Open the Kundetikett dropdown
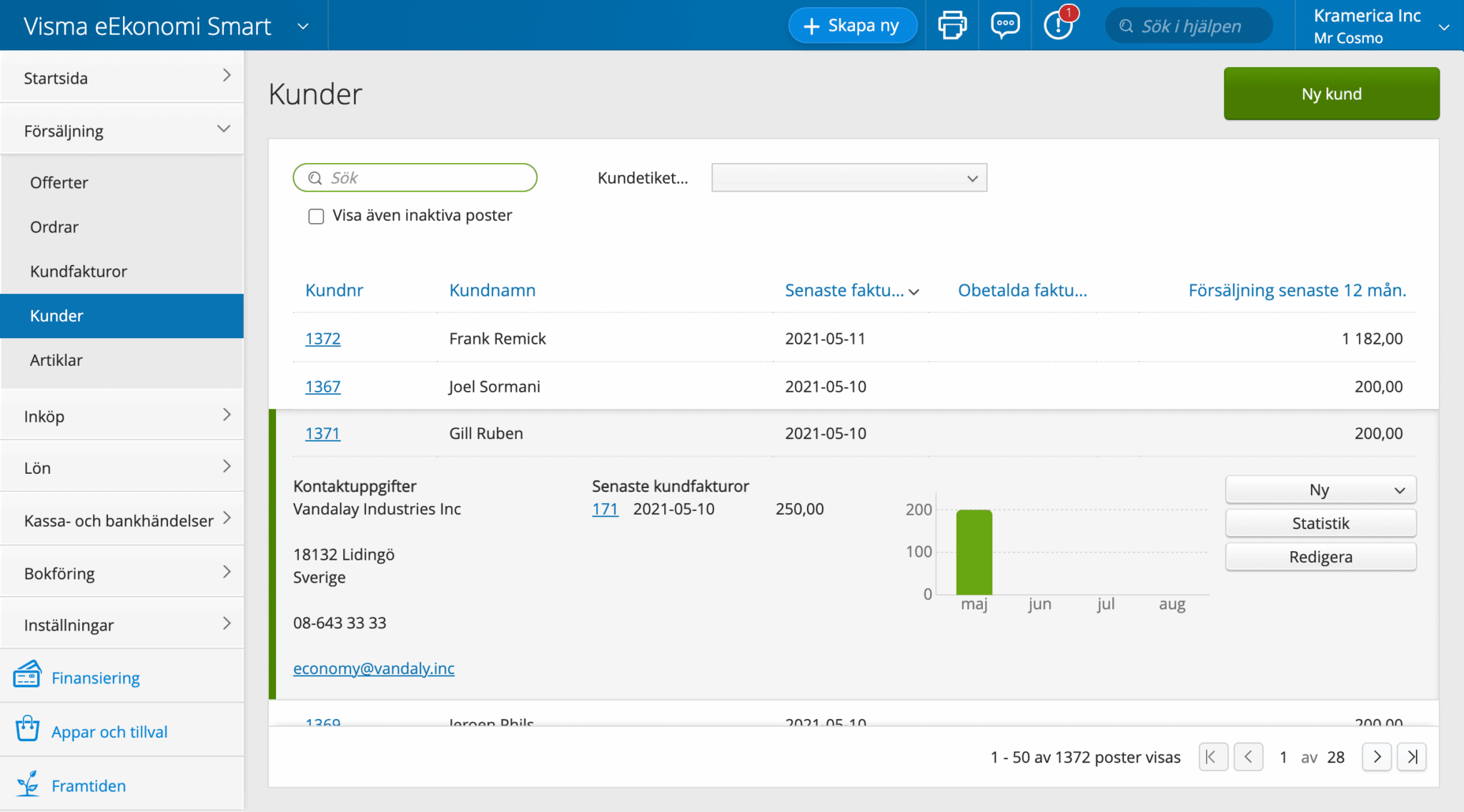1464x812 pixels. tap(849, 178)
